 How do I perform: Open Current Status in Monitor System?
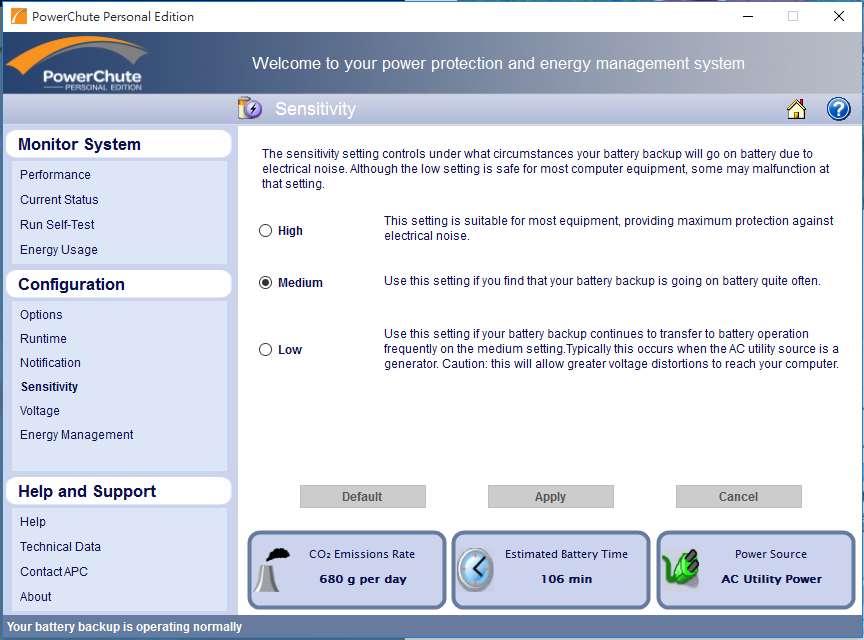[59, 200]
